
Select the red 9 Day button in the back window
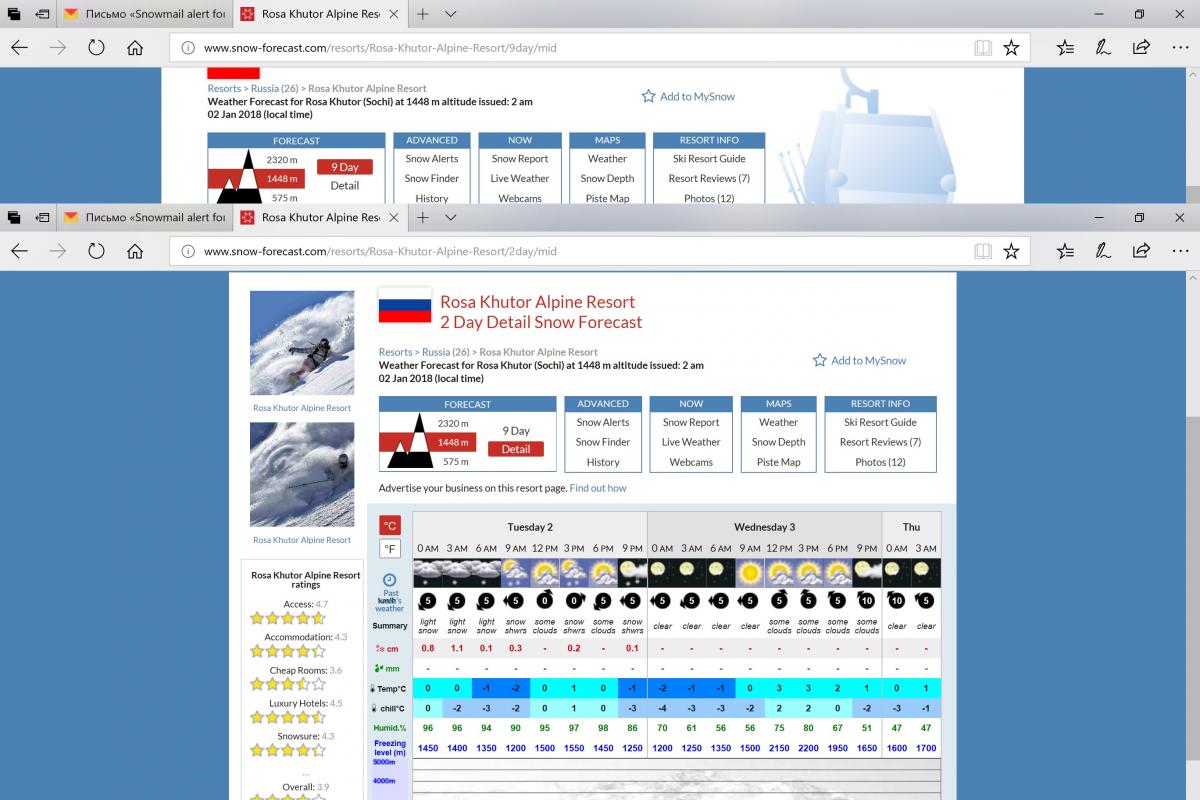[344, 167]
